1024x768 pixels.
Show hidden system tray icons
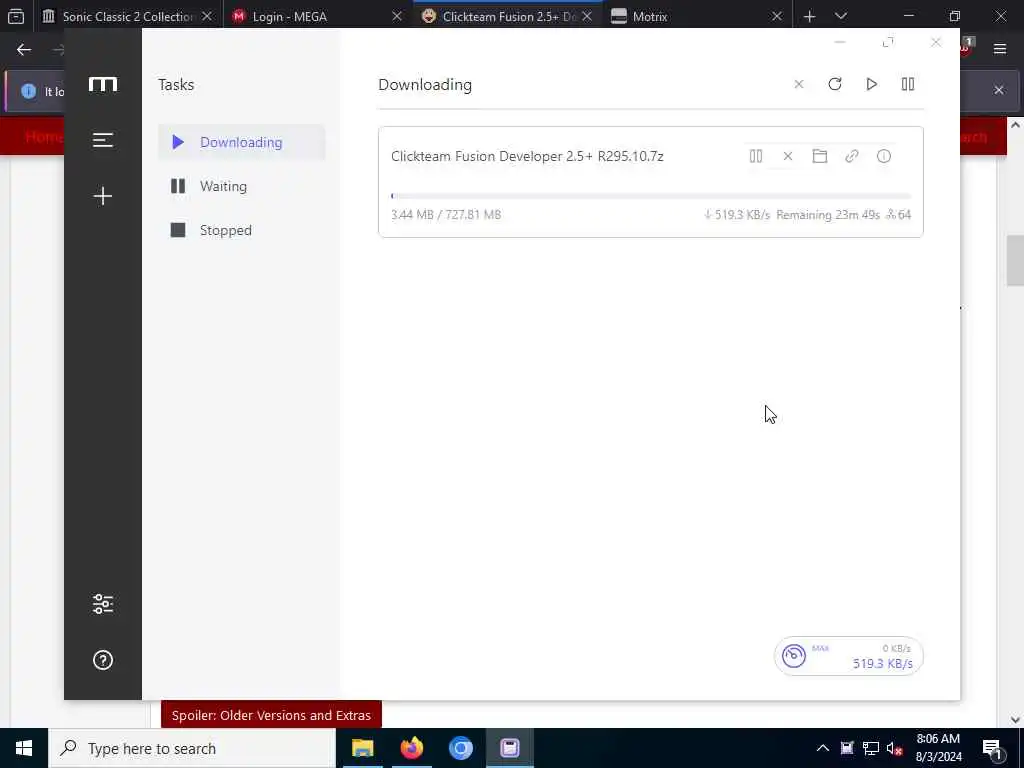click(822, 748)
